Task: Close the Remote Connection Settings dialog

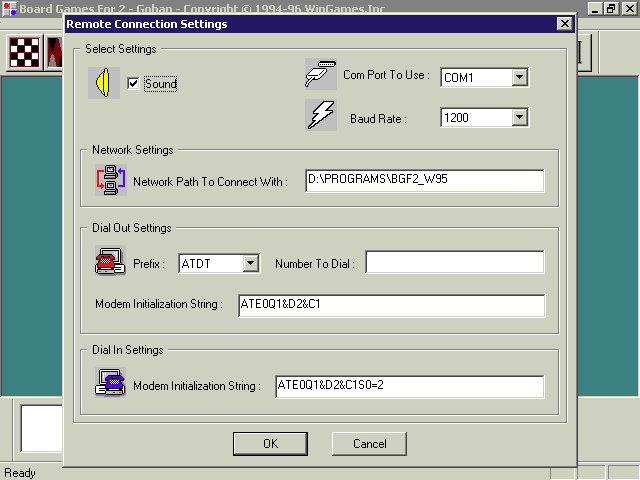Action: [x=564, y=24]
